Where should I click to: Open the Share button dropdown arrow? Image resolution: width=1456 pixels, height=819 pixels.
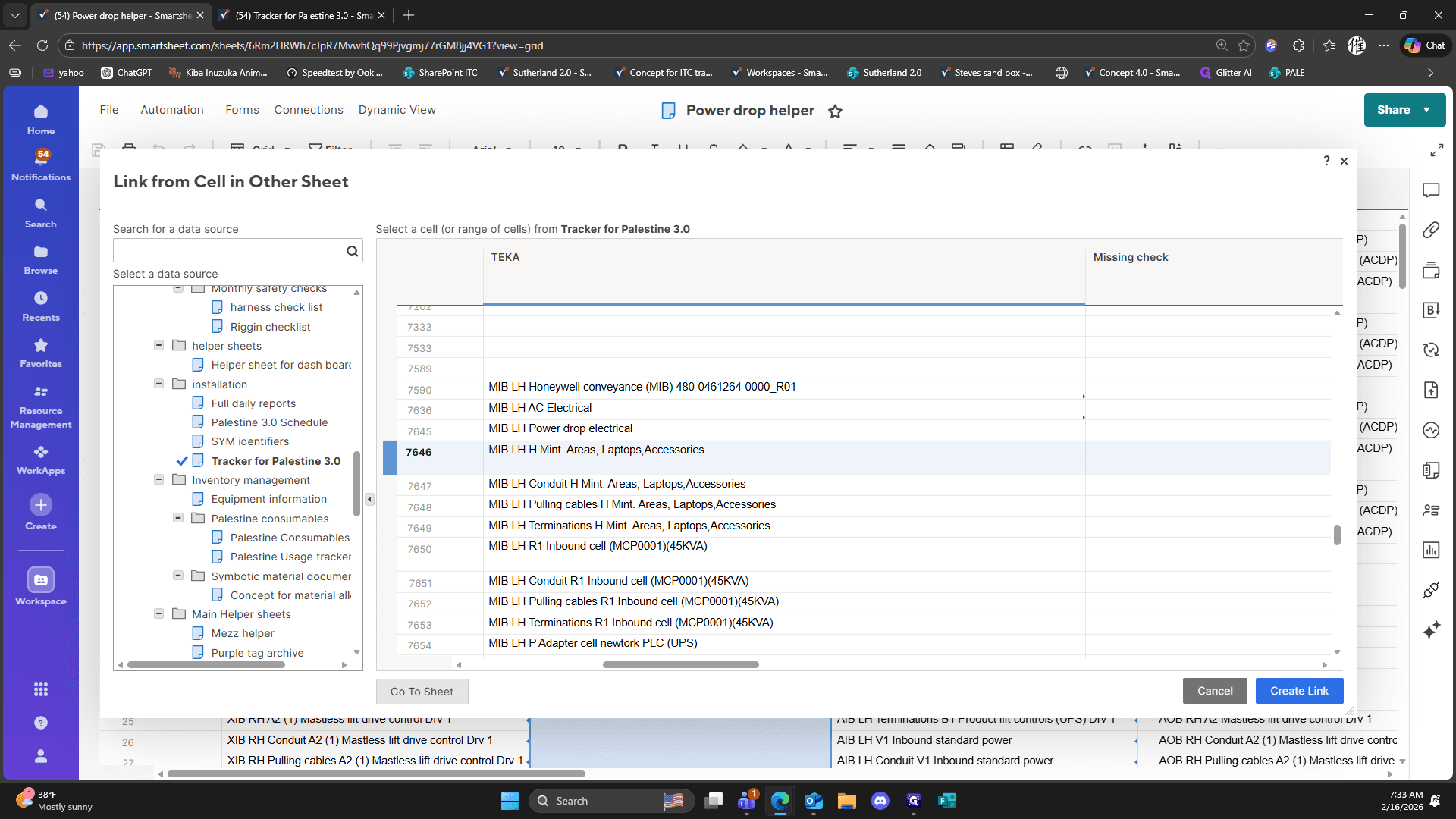pos(1427,110)
